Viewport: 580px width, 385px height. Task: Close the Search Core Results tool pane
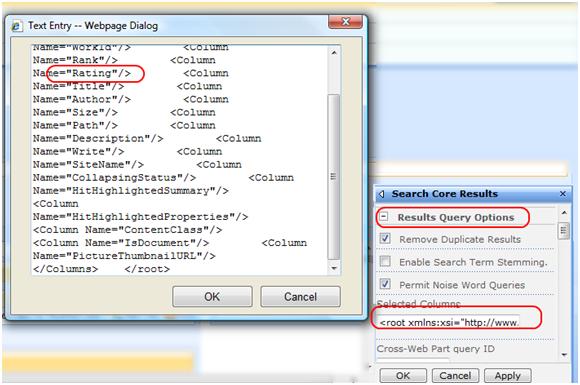point(563,194)
